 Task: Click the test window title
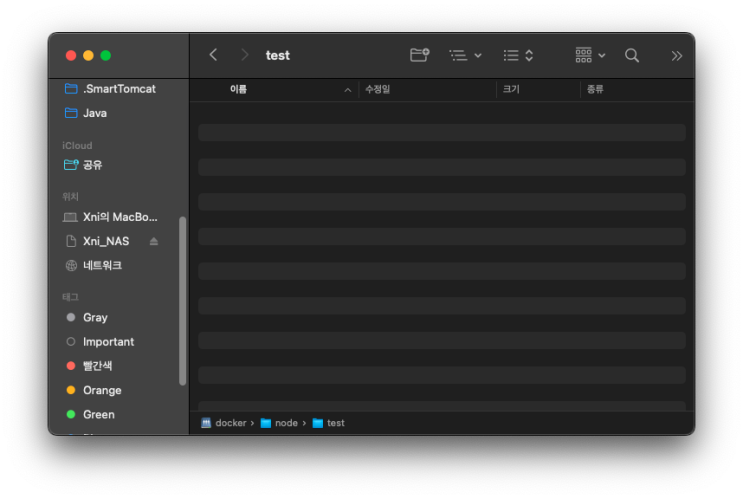pos(278,55)
